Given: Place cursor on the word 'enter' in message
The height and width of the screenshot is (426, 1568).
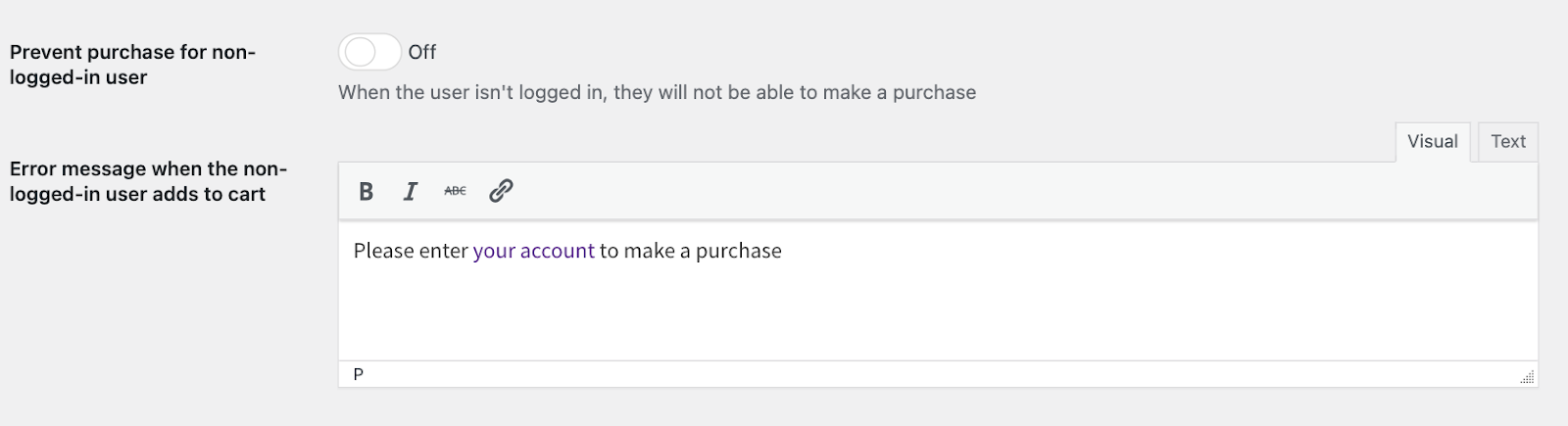Looking at the screenshot, I should [x=444, y=251].
